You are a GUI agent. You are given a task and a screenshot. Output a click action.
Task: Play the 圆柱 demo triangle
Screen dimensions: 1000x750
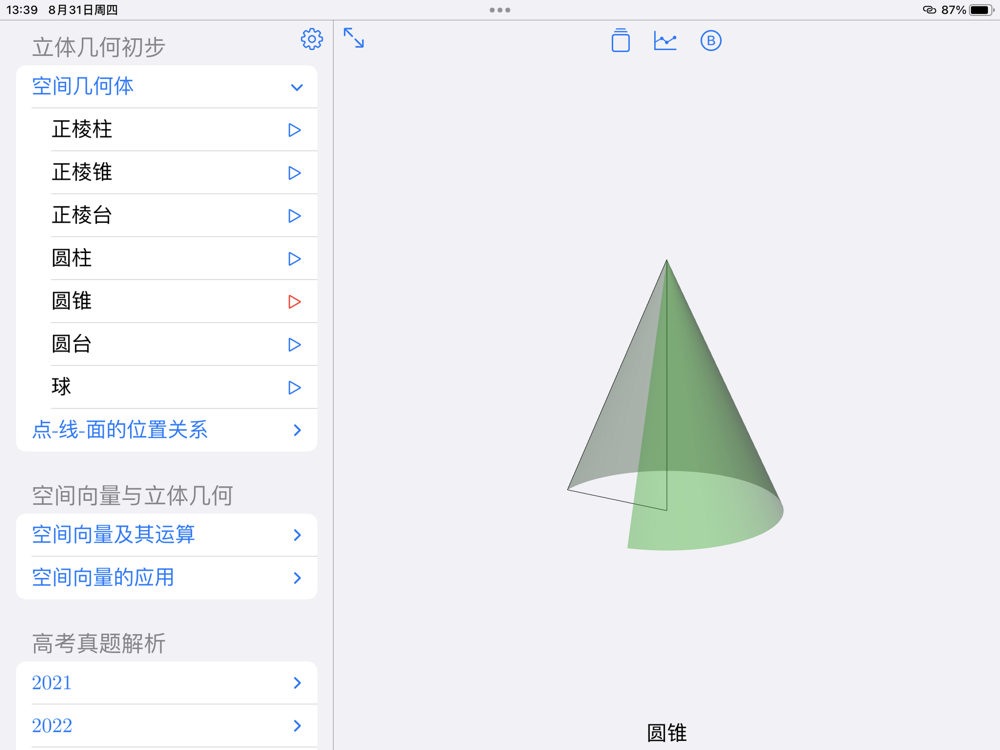294,259
